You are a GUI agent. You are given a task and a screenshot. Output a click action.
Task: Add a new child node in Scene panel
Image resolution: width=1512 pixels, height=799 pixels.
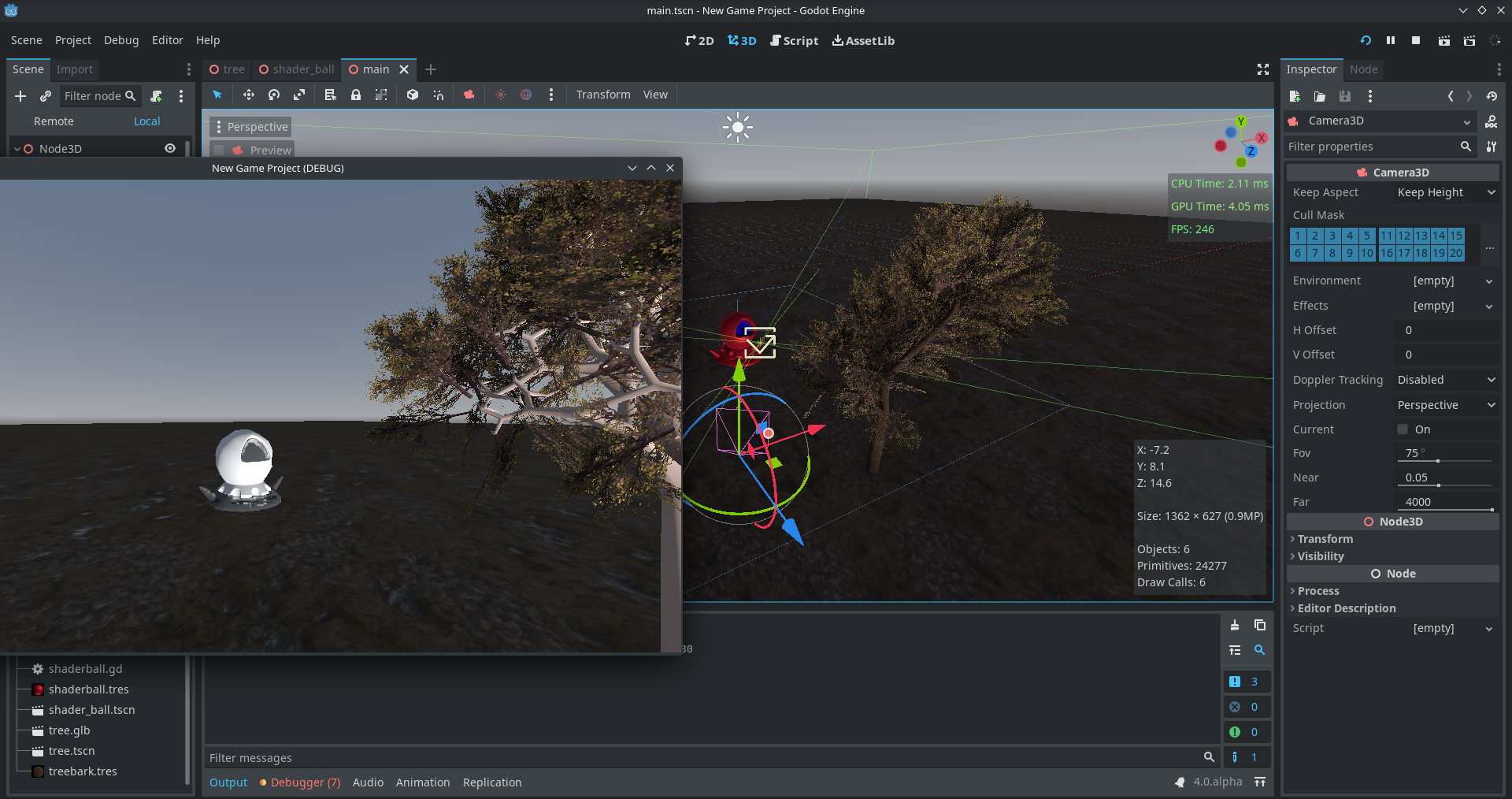[x=20, y=96]
